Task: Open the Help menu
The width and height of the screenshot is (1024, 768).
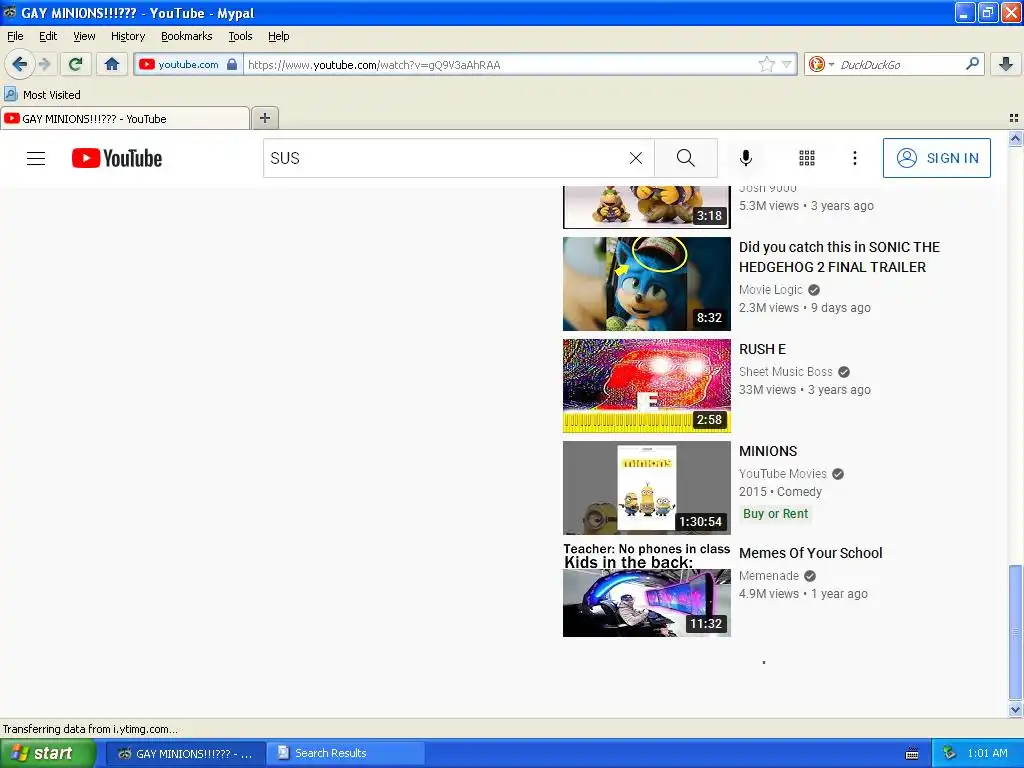Action: [x=278, y=36]
